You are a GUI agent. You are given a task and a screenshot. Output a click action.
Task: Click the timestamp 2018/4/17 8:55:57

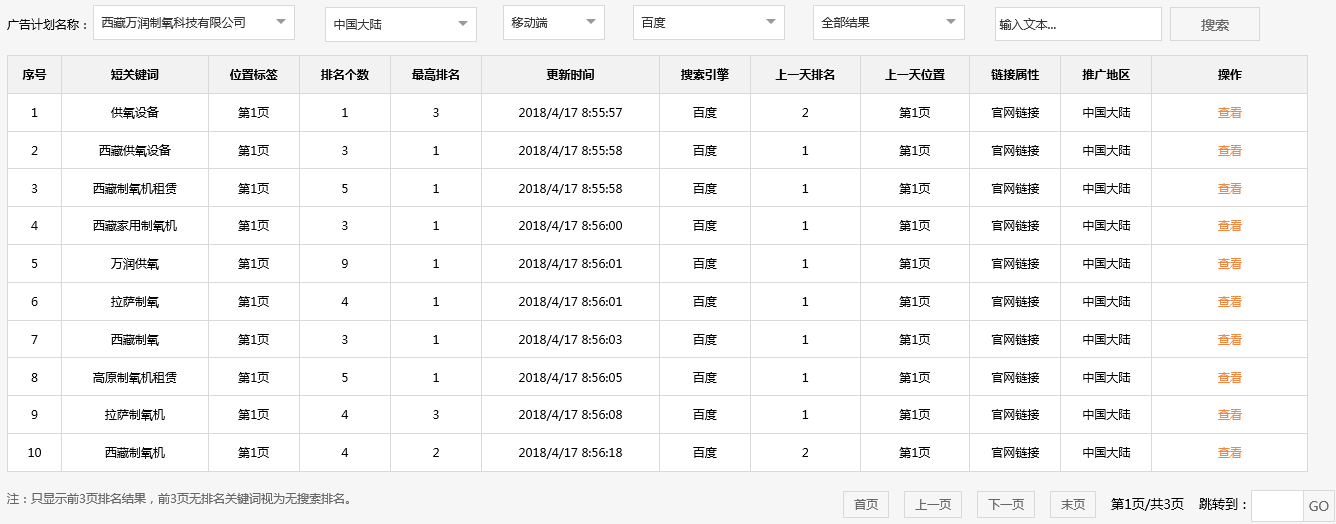point(570,113)
